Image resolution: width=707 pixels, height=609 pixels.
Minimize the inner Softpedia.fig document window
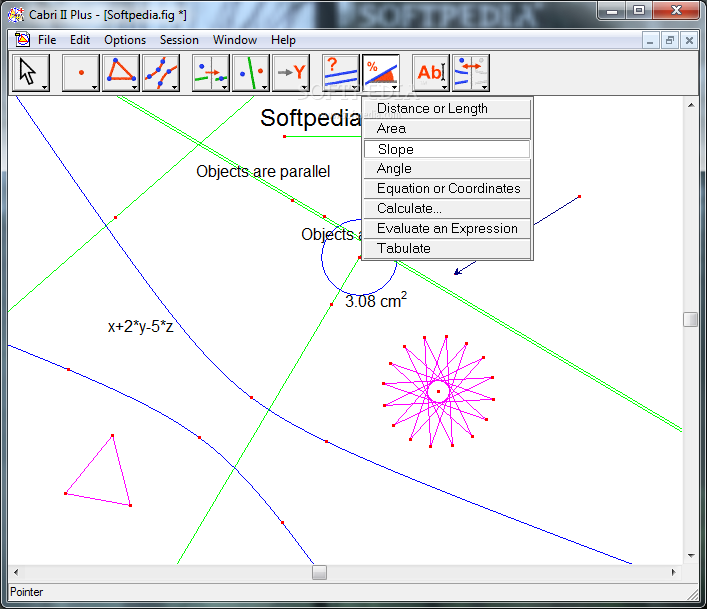650,41
